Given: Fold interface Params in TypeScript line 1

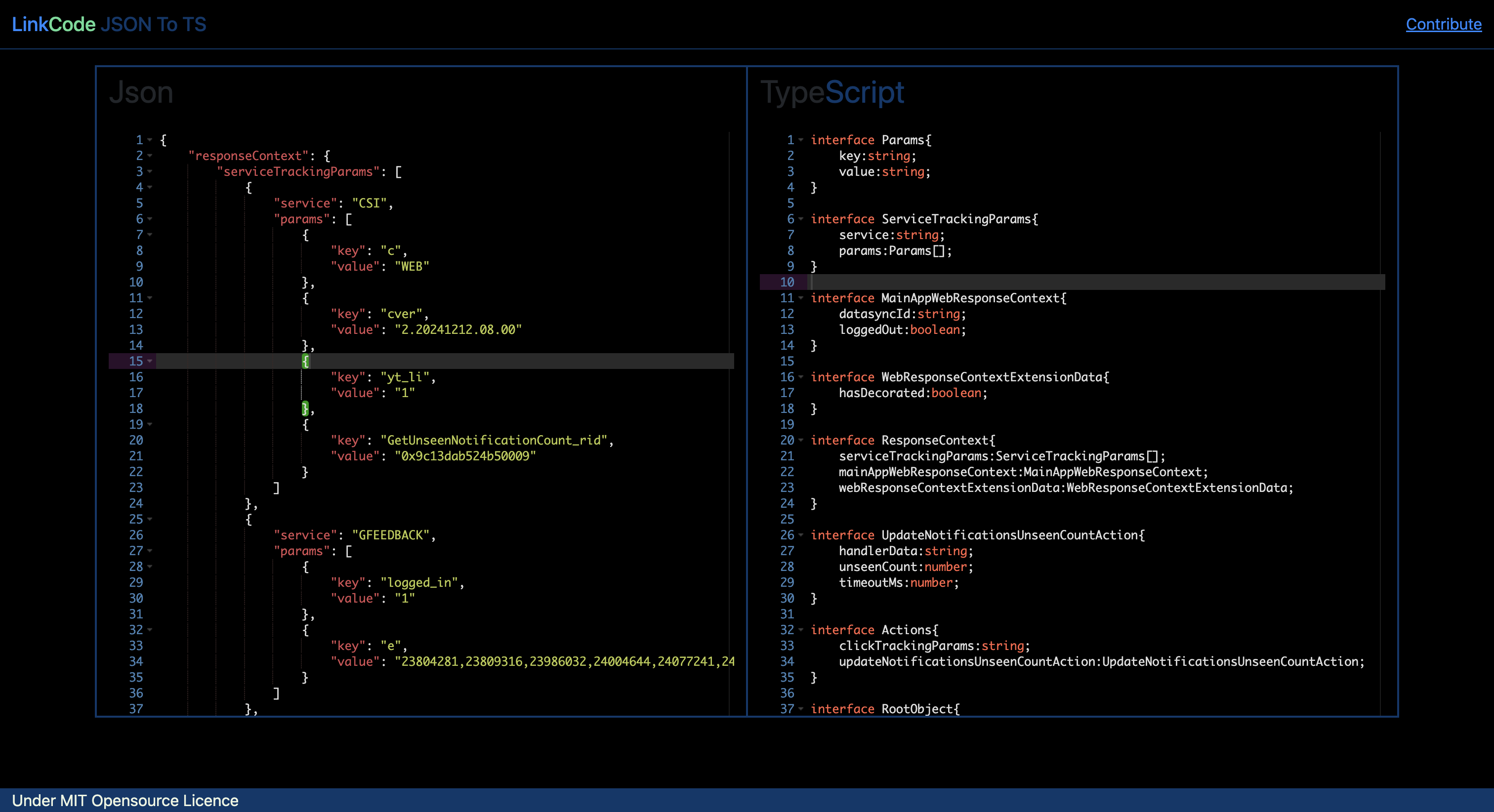Looking at the screenshot, I should coord(801,140).
